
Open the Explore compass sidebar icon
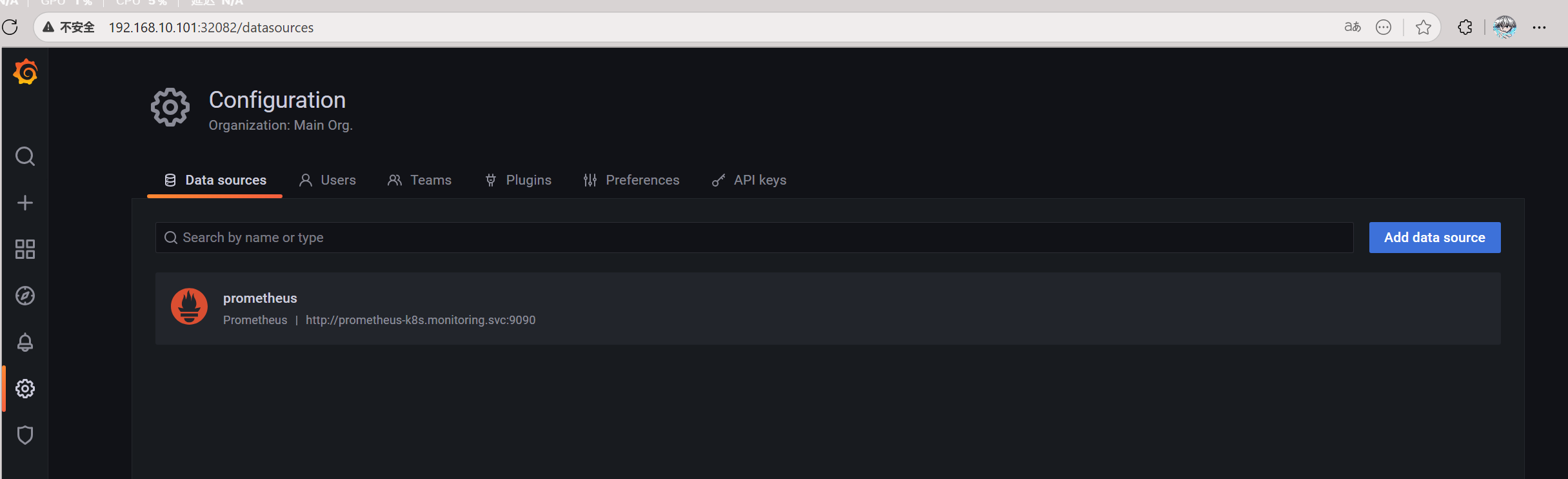25,296
